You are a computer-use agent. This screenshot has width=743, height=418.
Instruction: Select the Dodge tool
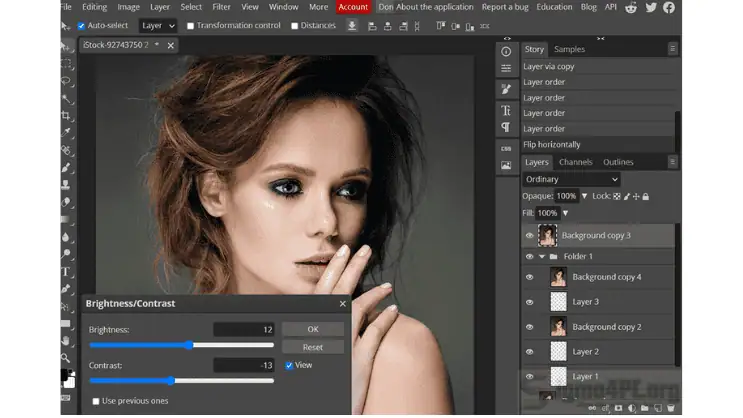click(67, 254)
